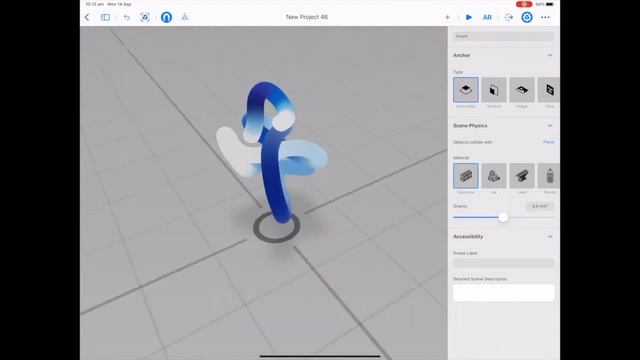Go back using the top-left chevron
The width and height of the screenshot is (640, 360).
pos(87,17)
